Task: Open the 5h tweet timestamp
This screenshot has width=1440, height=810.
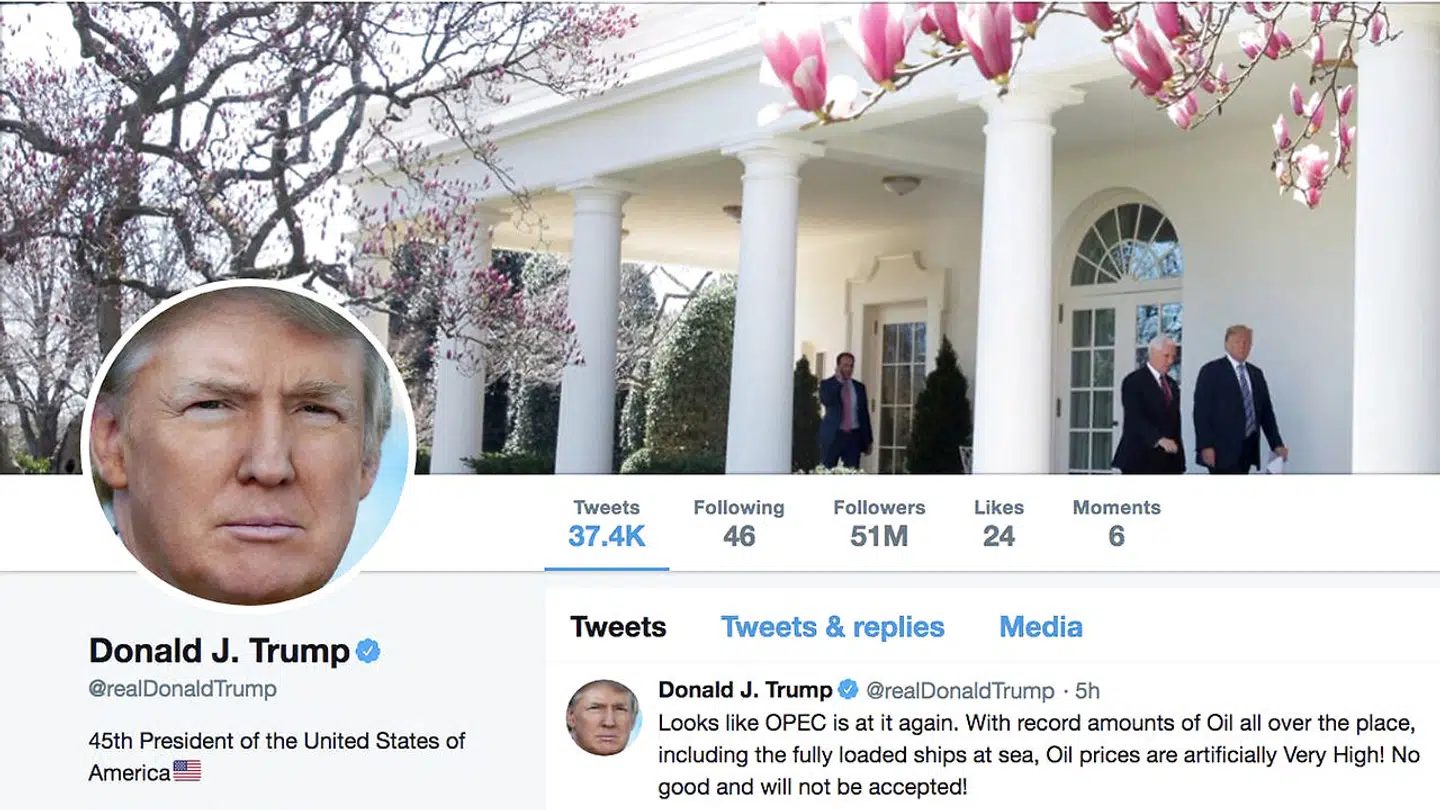Action: [1087, 690]
